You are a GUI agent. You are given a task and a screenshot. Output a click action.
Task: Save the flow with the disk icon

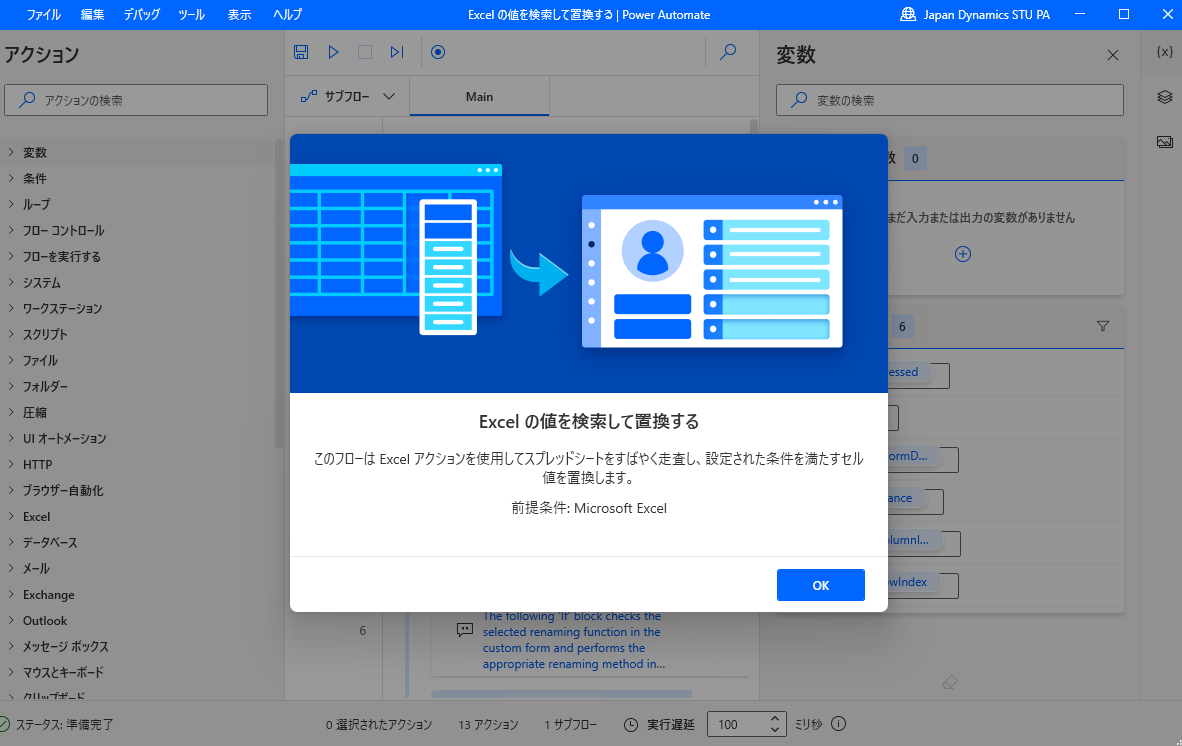[x=301, y=52]
